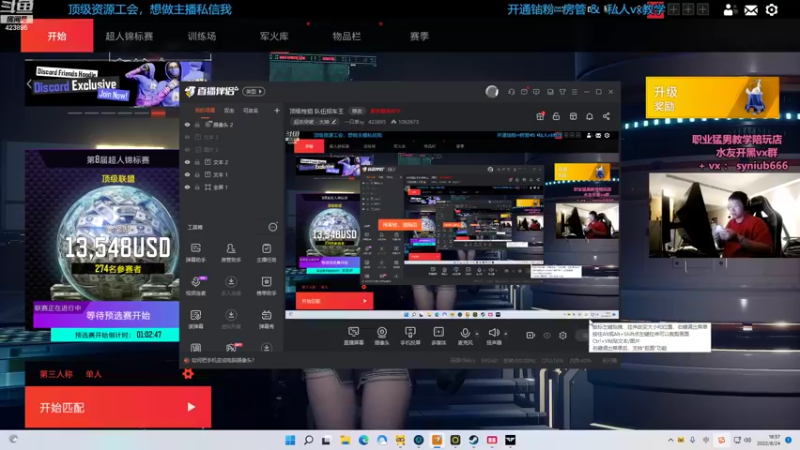Open the 房管助手 tool
Image resolution: width=800 pixels, height=450 pixels.
tap(231, 253)
